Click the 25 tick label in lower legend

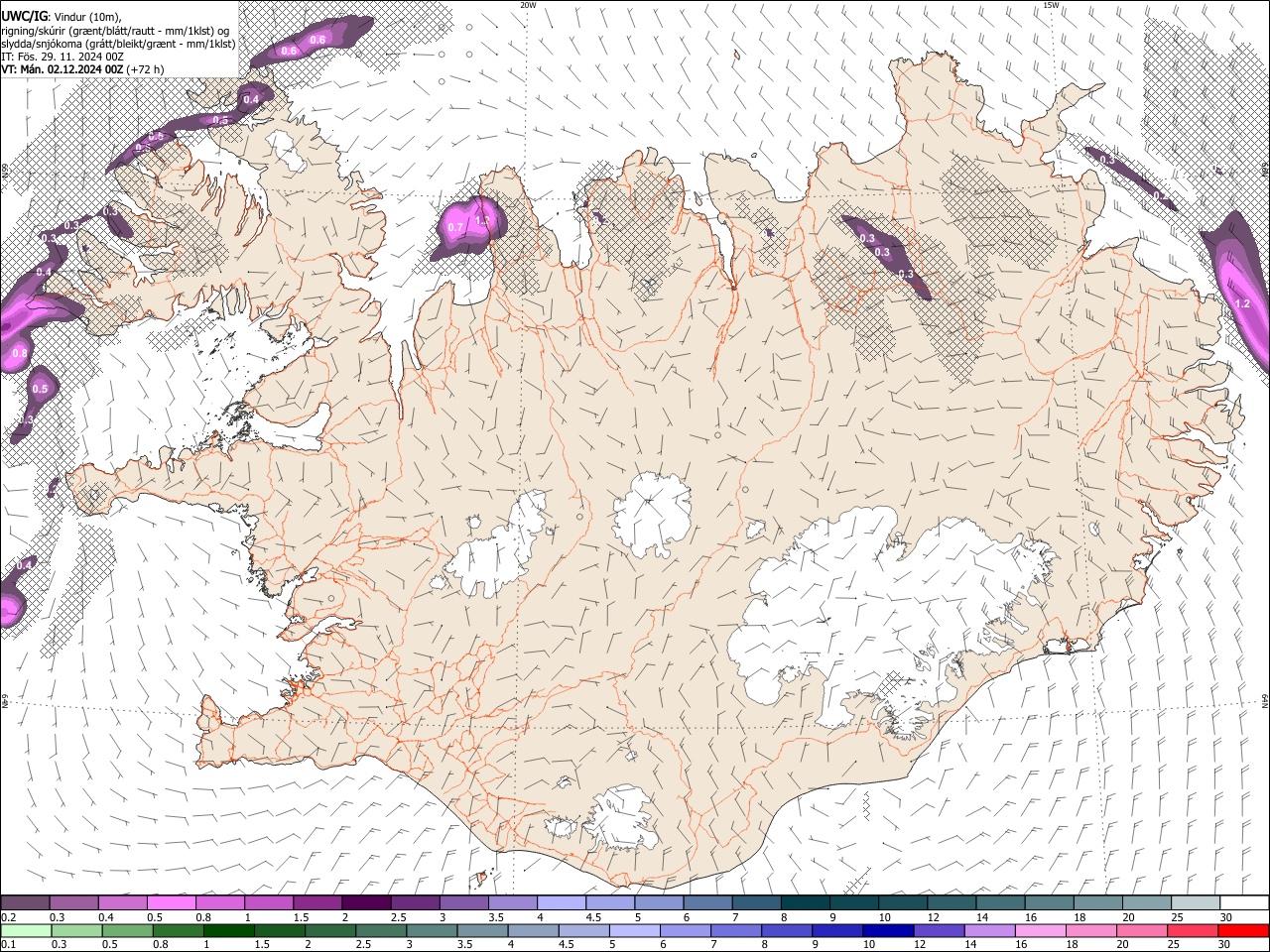click(x=1173, y=945)
